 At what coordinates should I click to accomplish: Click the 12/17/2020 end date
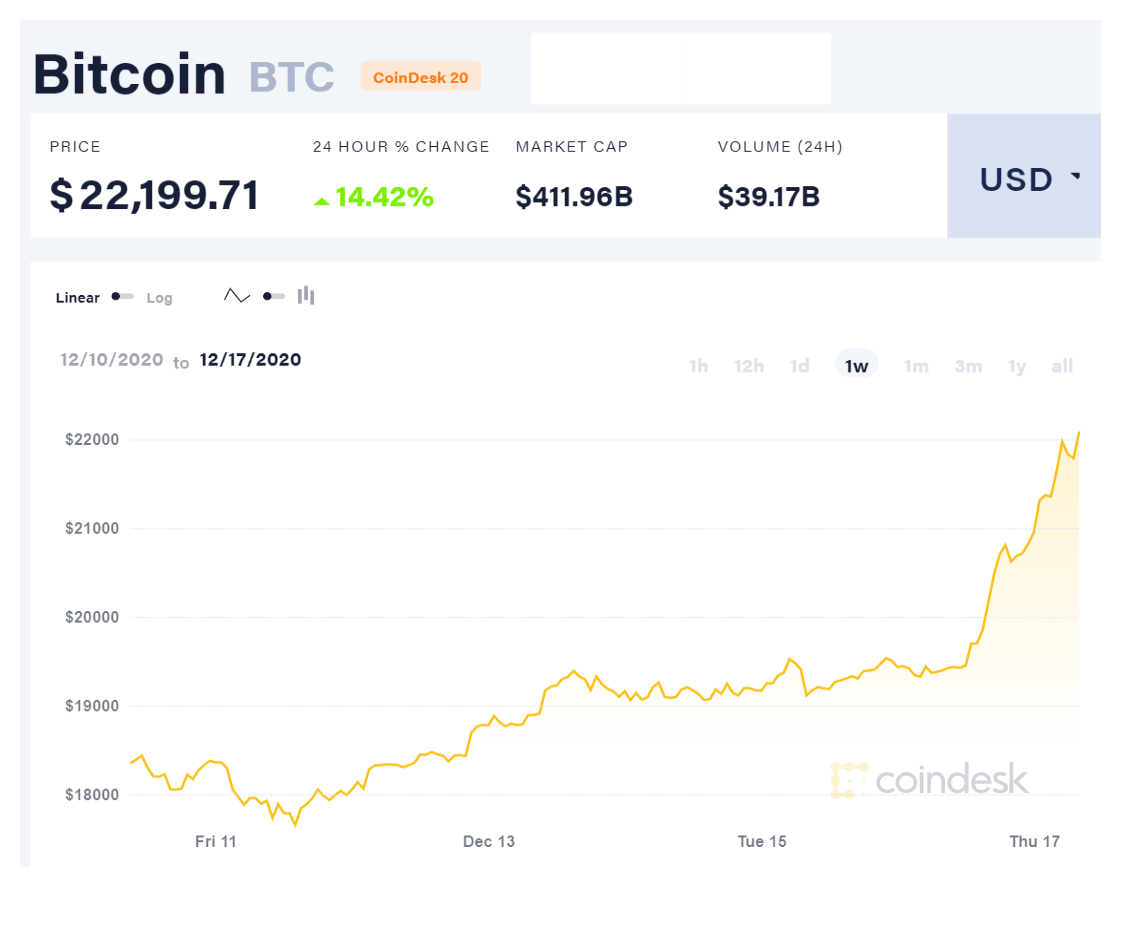pyautogui.click(x=250, y=360)
